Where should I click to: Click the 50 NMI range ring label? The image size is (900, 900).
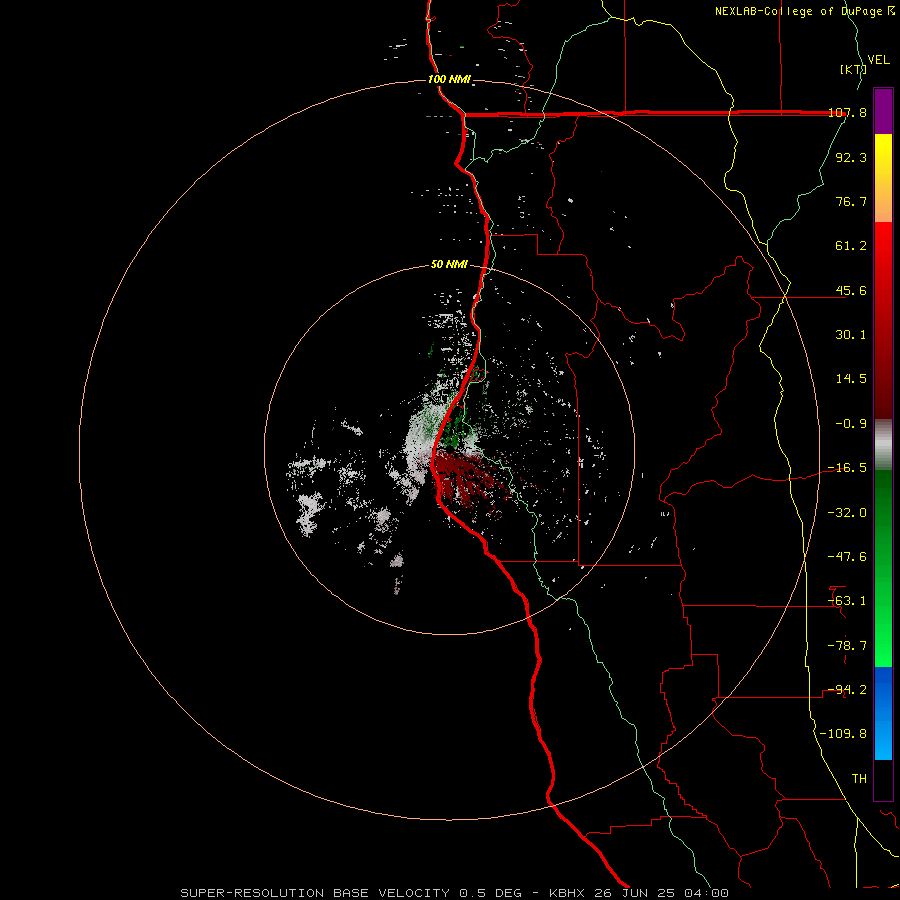click(449, 265)
